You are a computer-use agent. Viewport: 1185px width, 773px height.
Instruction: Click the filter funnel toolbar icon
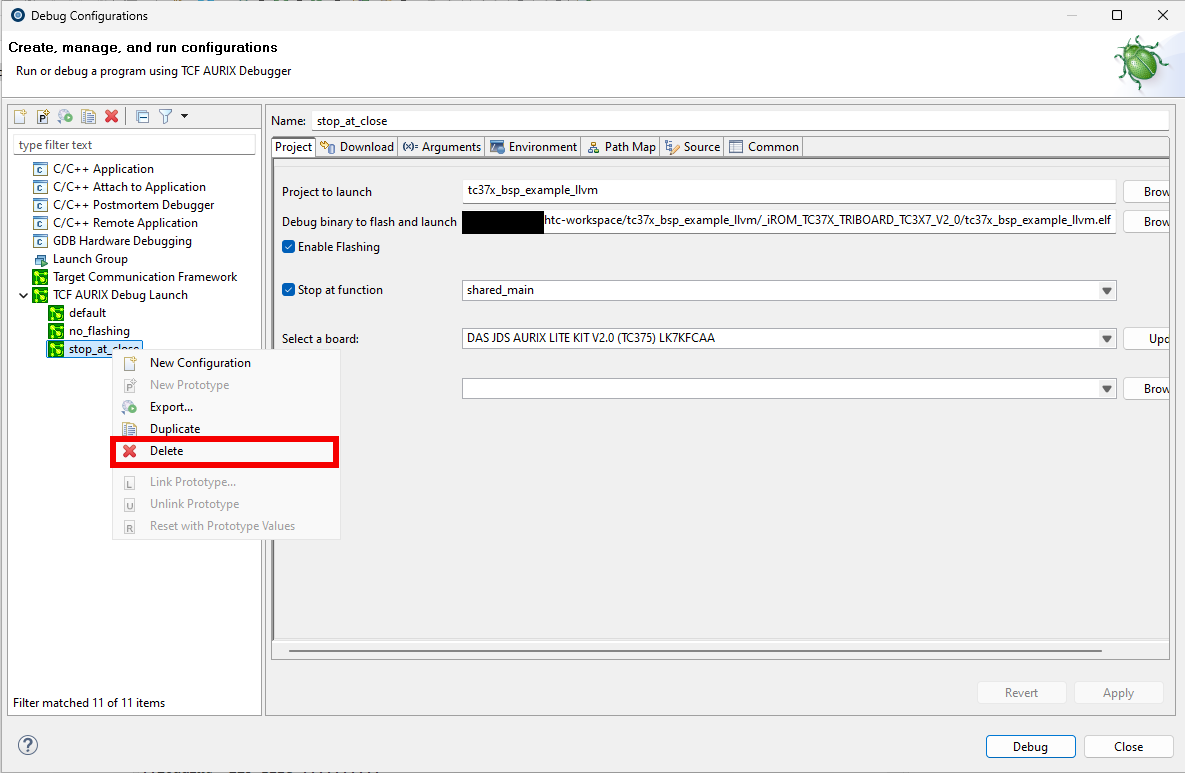(x=166, y=116)
